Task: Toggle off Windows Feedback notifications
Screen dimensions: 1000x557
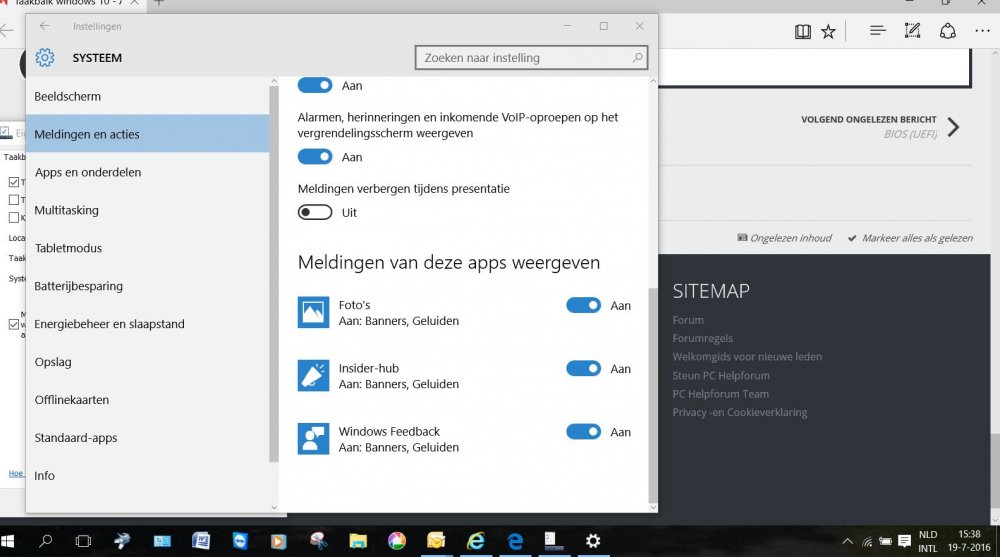Action: [583, 432]
